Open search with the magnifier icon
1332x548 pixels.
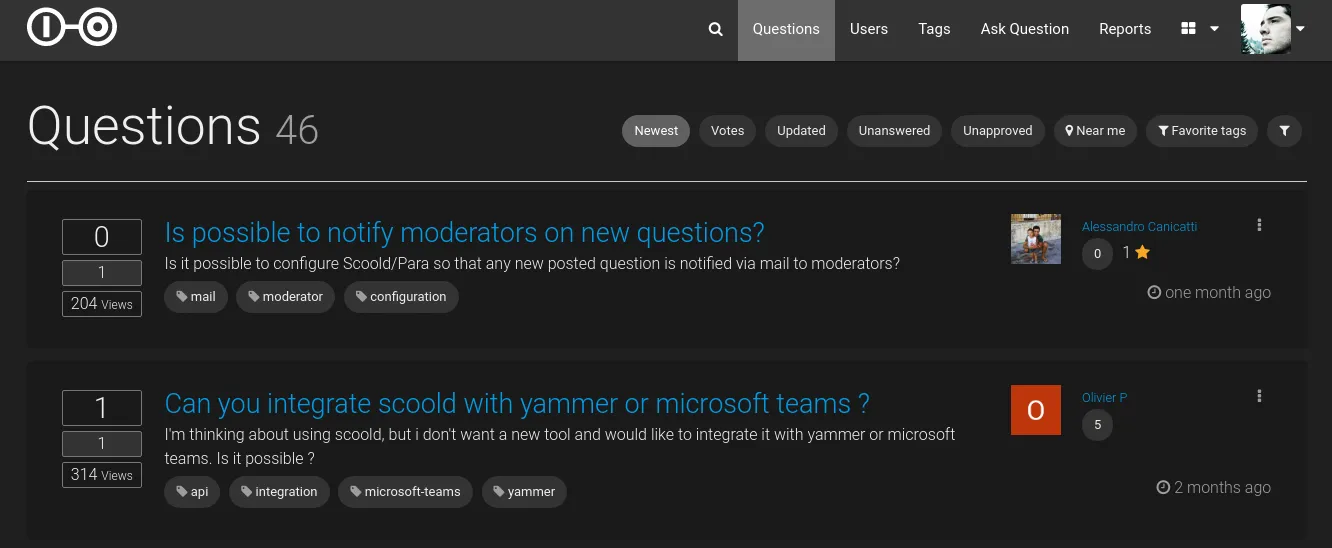[x=715, y=29]
